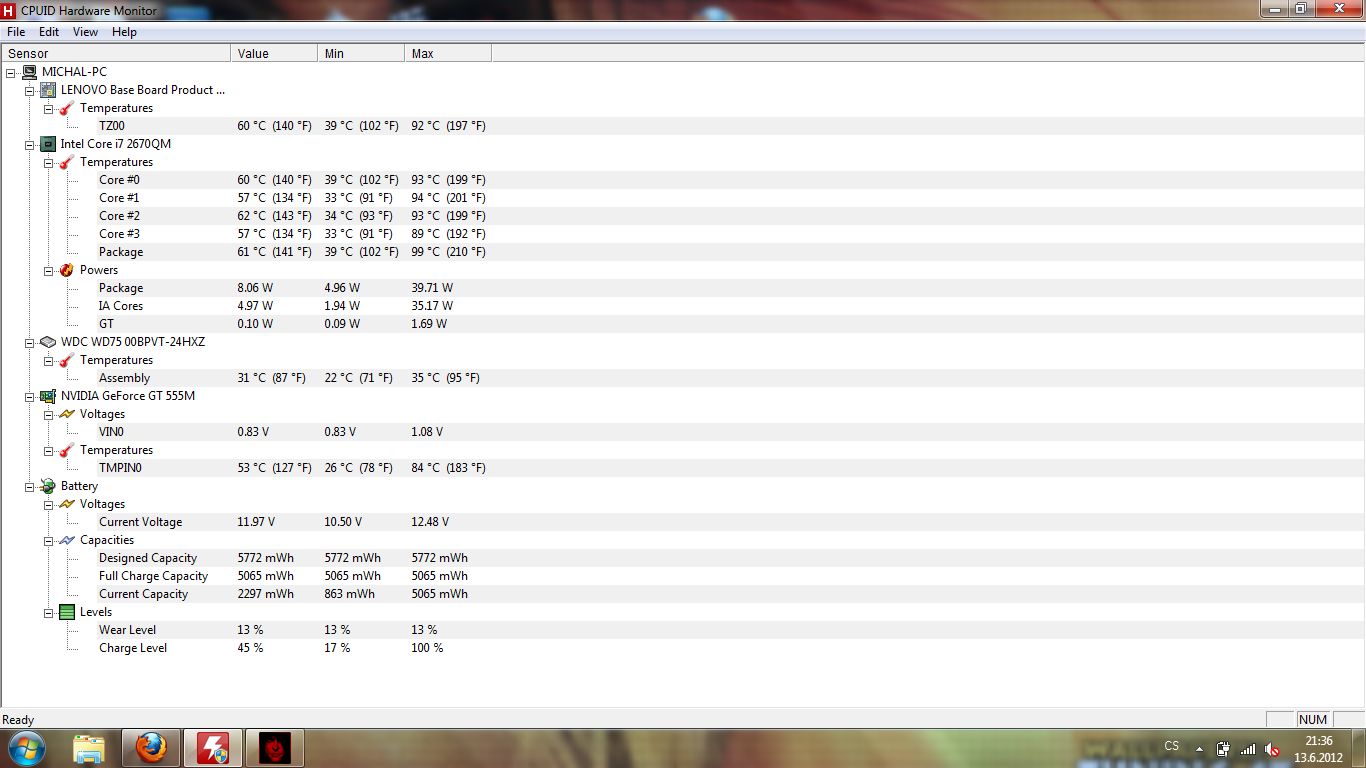Image resolution: width=1366 pixels, height=768 pixels.
Task: Collapse Battery Capacities section expander
Action: [49, 540]
